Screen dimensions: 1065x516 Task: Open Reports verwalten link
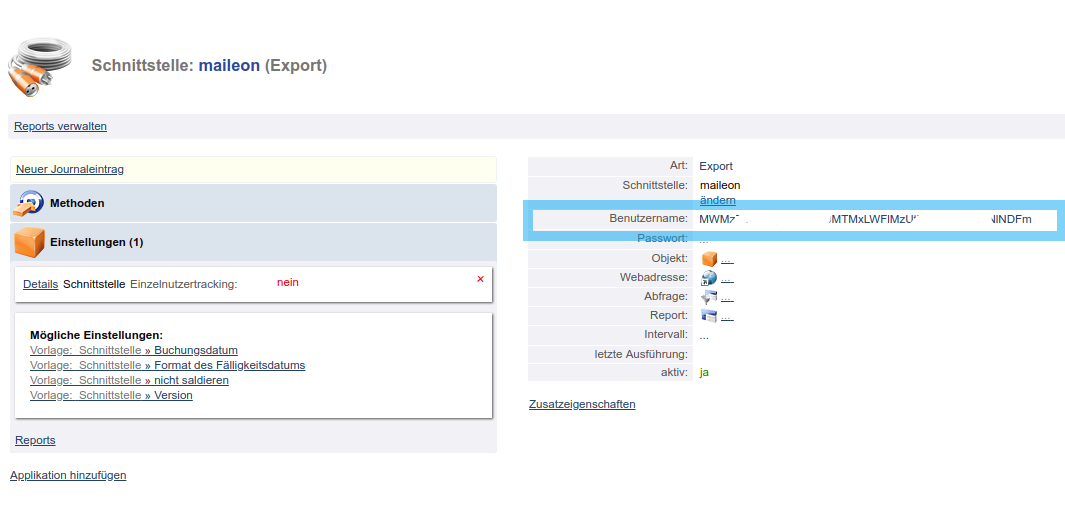(60, 126)
